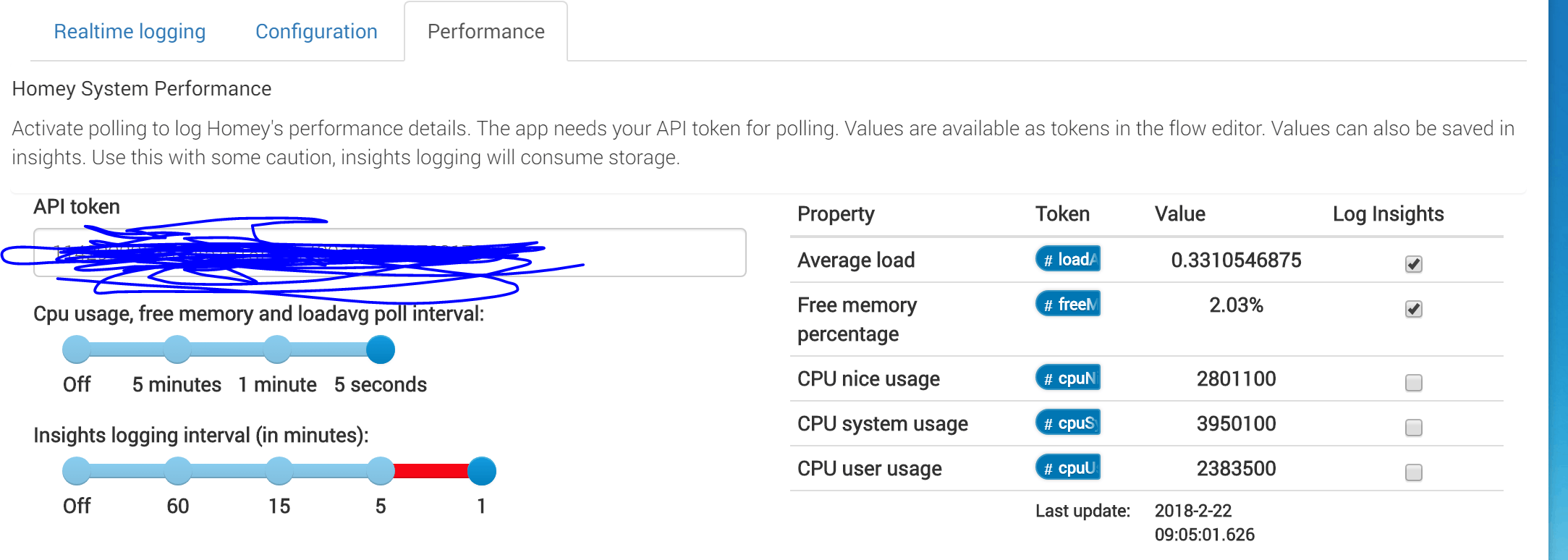1568x560 pixels.
Task: Set insights logging interval to 60
Action: 178,471
